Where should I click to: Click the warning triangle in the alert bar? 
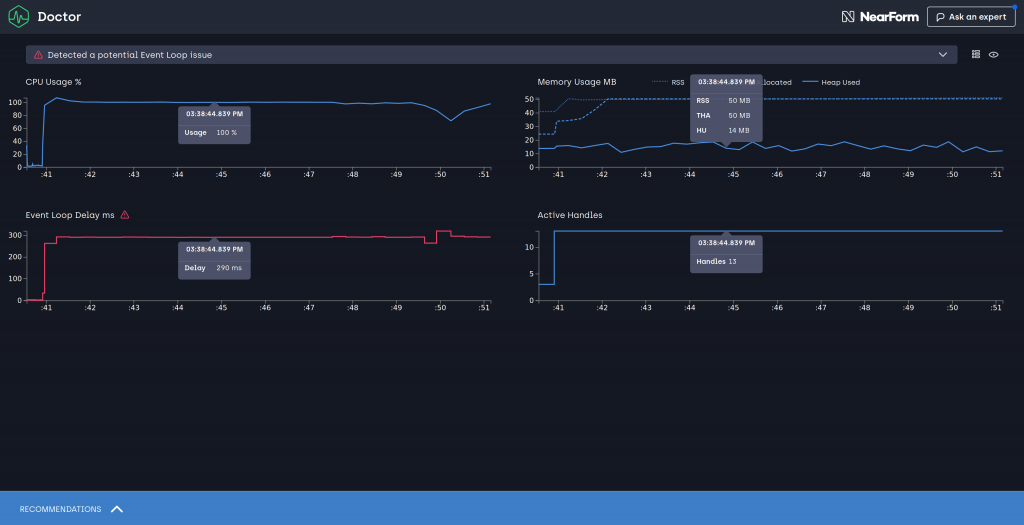tap(38, 55)
